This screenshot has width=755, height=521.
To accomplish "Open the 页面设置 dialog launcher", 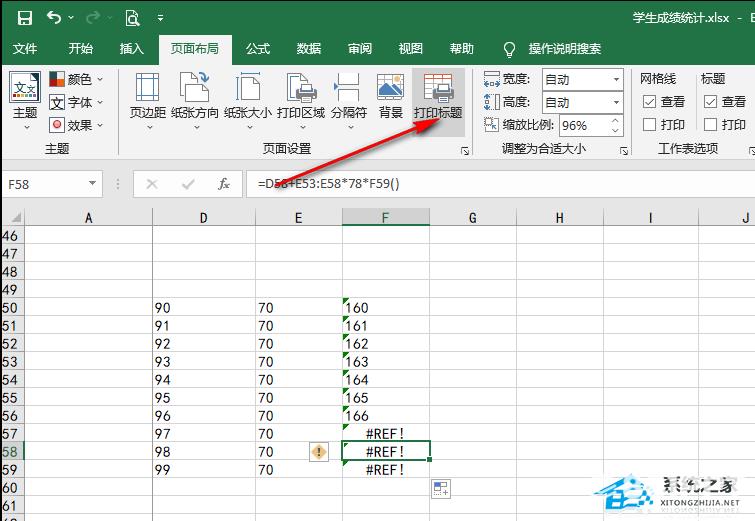I will (x=465, y=151).
